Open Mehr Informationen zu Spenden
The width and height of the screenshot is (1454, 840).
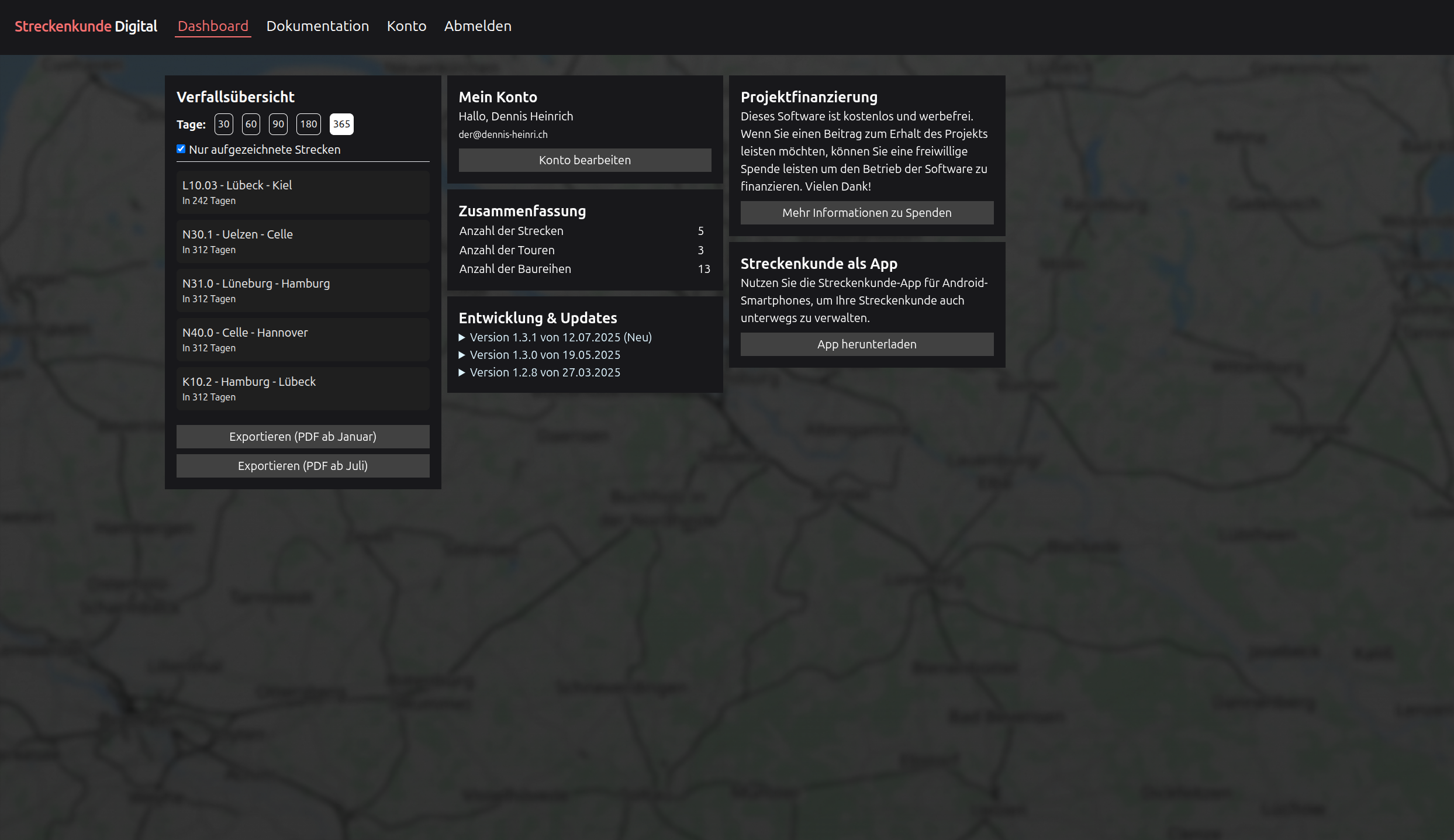pyautogui.click(x=866, y=213)
